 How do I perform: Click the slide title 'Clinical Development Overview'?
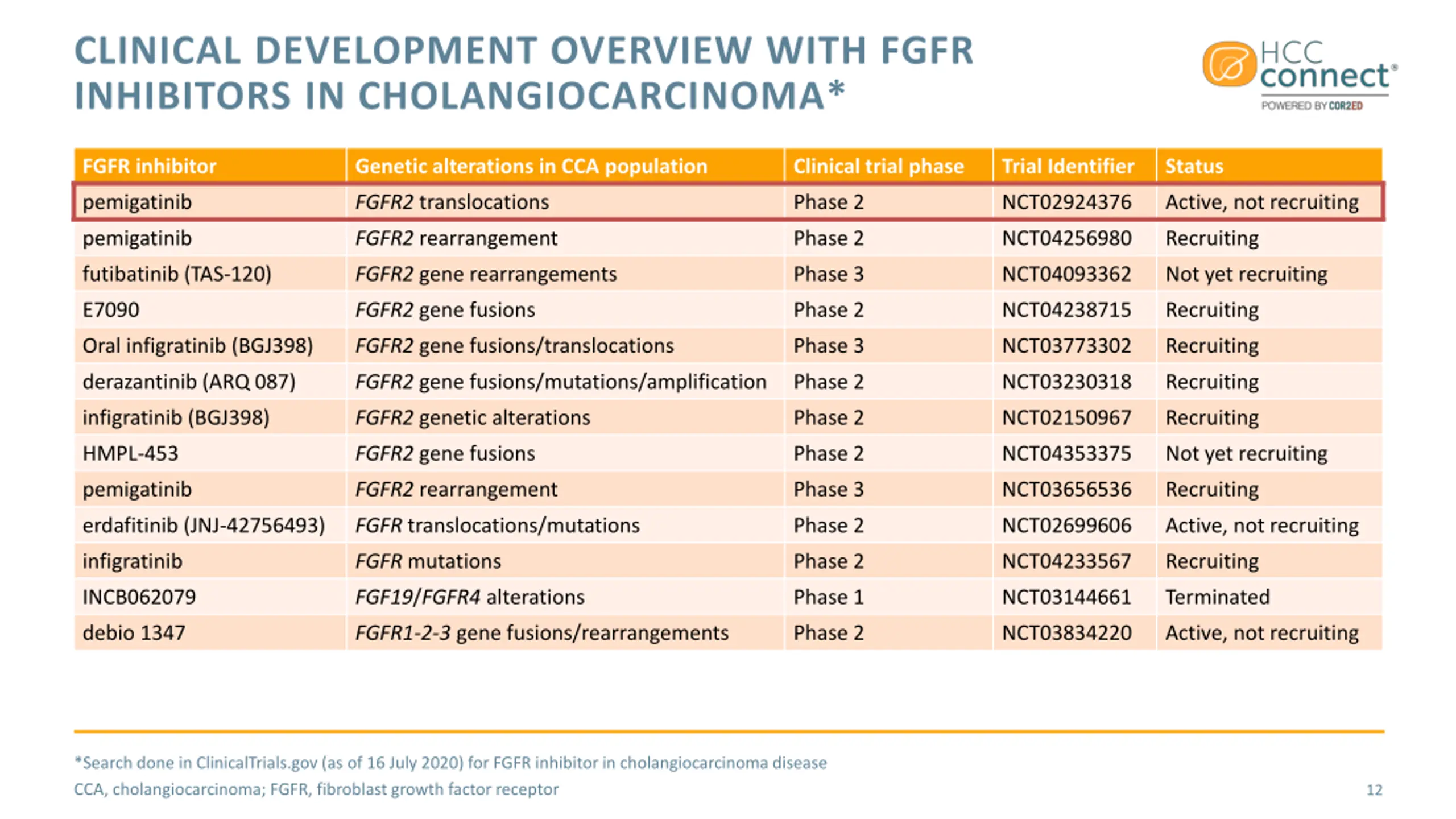click(524, 73)
